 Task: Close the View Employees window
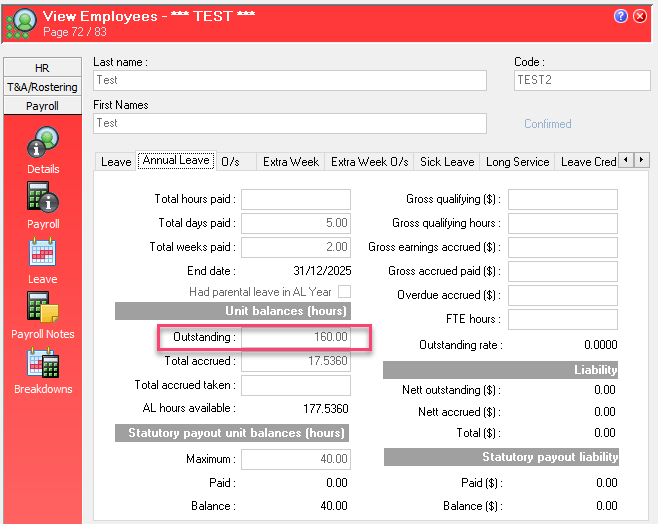click(641, 16)
